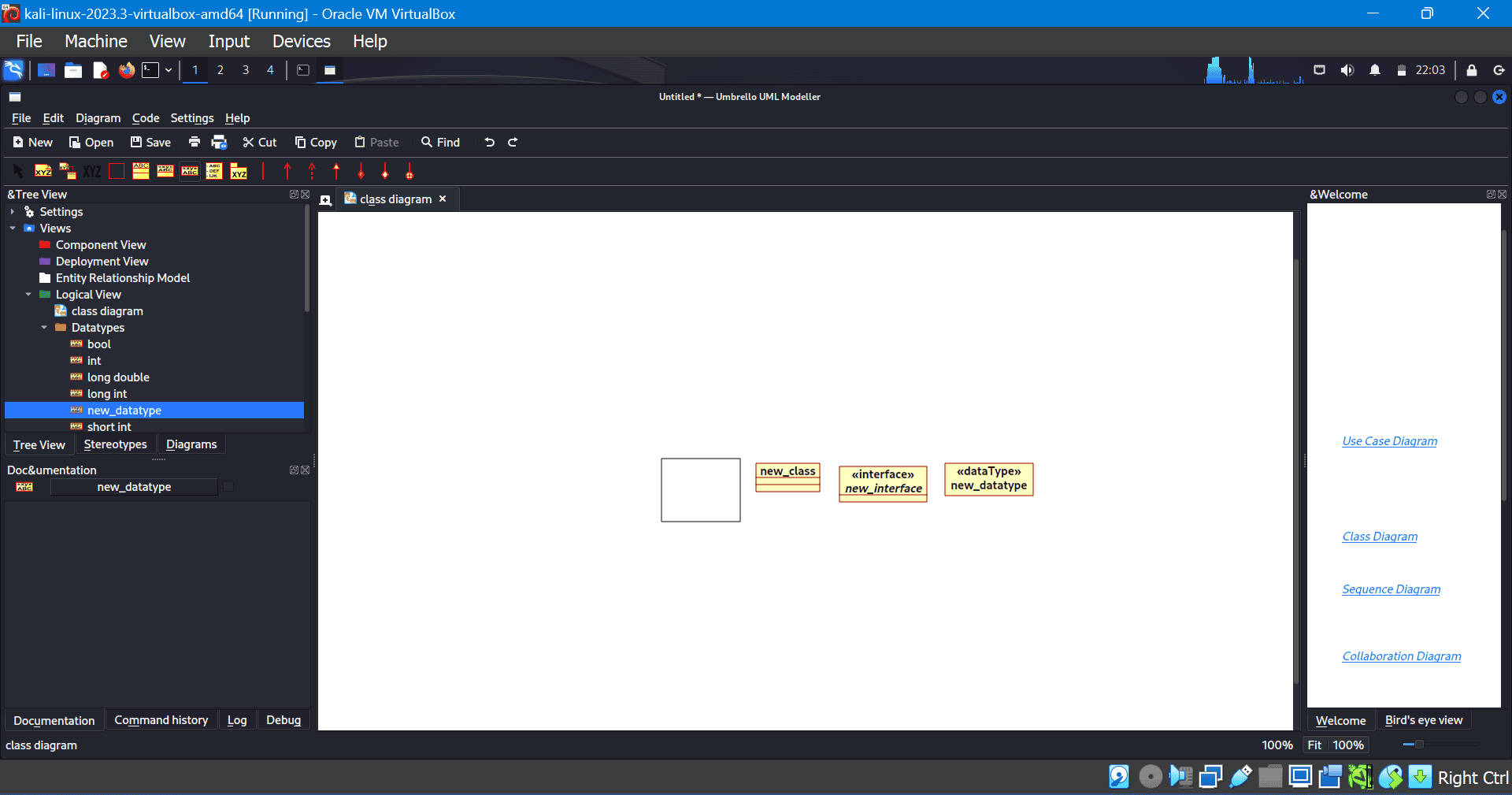
Task: Collapse the Logical View tree branch
Action: tap(29, 295)
